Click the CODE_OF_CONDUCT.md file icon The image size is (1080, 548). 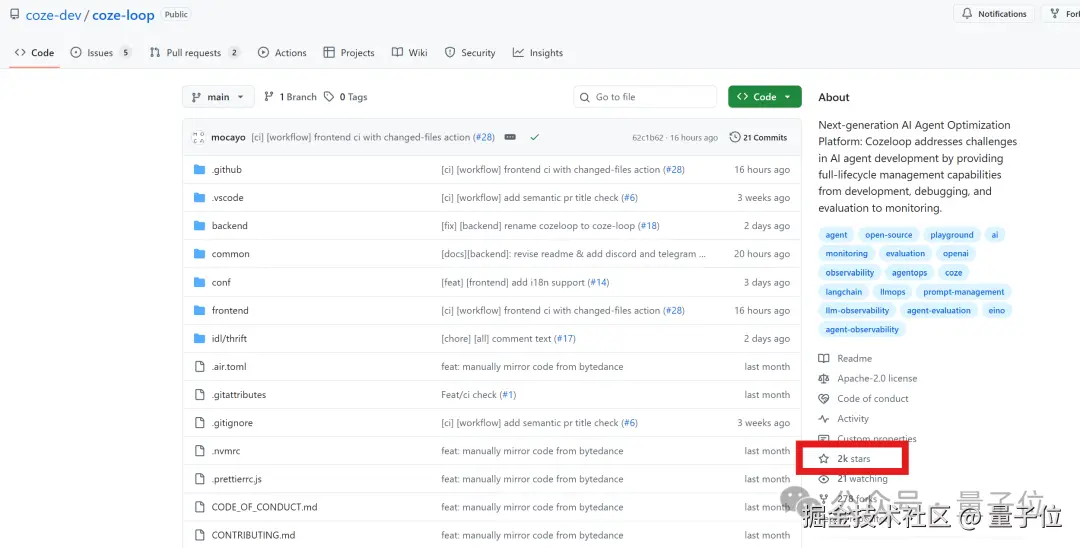click(x=200, y=507)
